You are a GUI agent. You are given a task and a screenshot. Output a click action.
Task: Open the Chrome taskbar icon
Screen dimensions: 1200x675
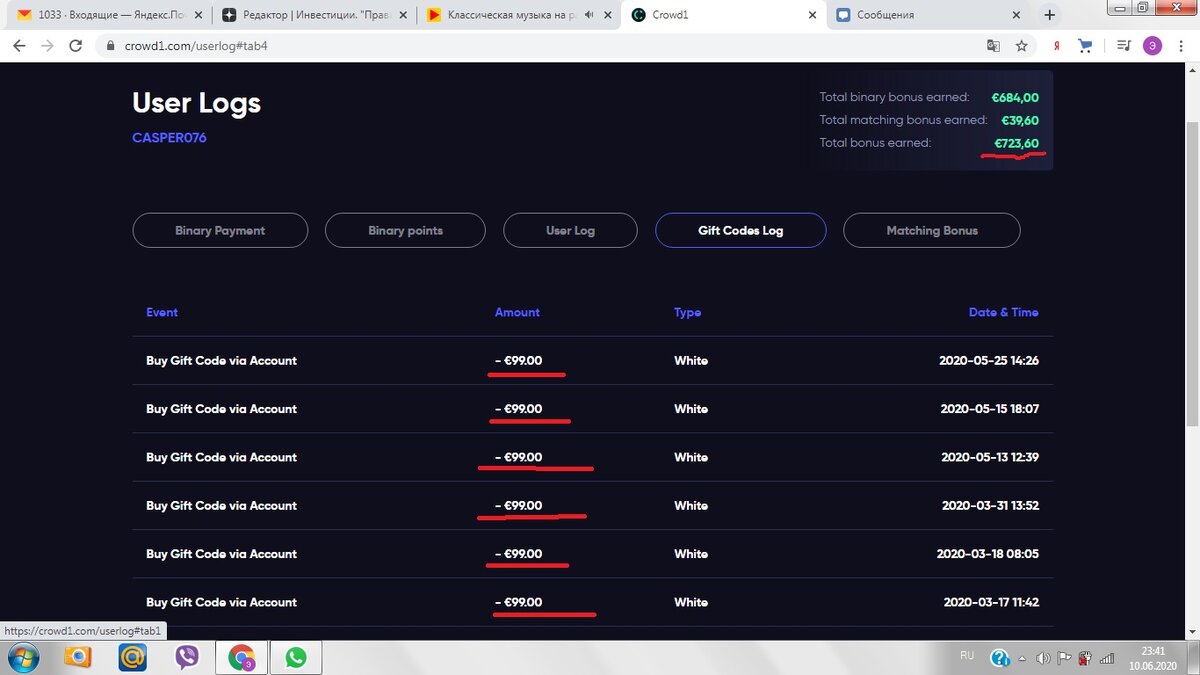(x=241, y=658)
